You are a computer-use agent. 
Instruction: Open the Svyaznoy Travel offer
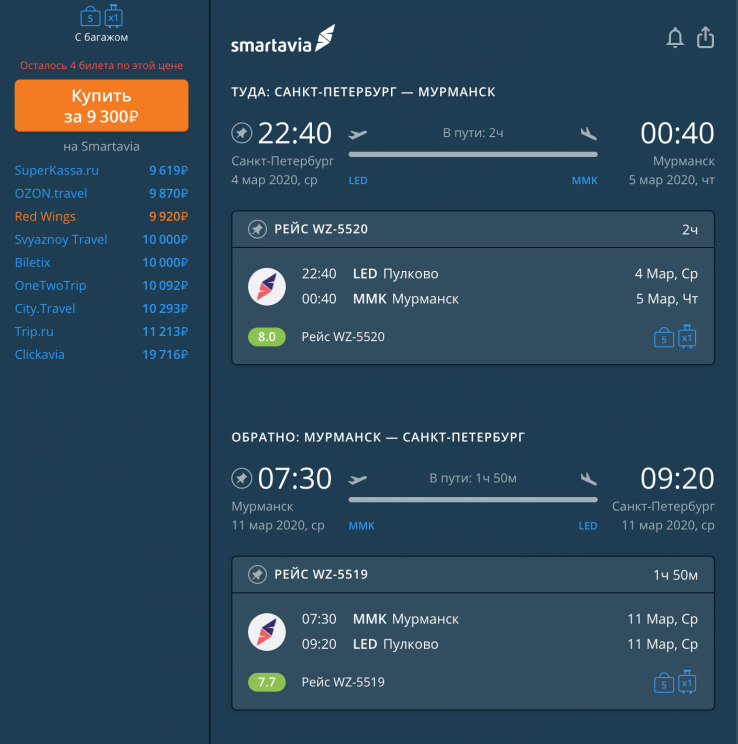tap(102, 240)
